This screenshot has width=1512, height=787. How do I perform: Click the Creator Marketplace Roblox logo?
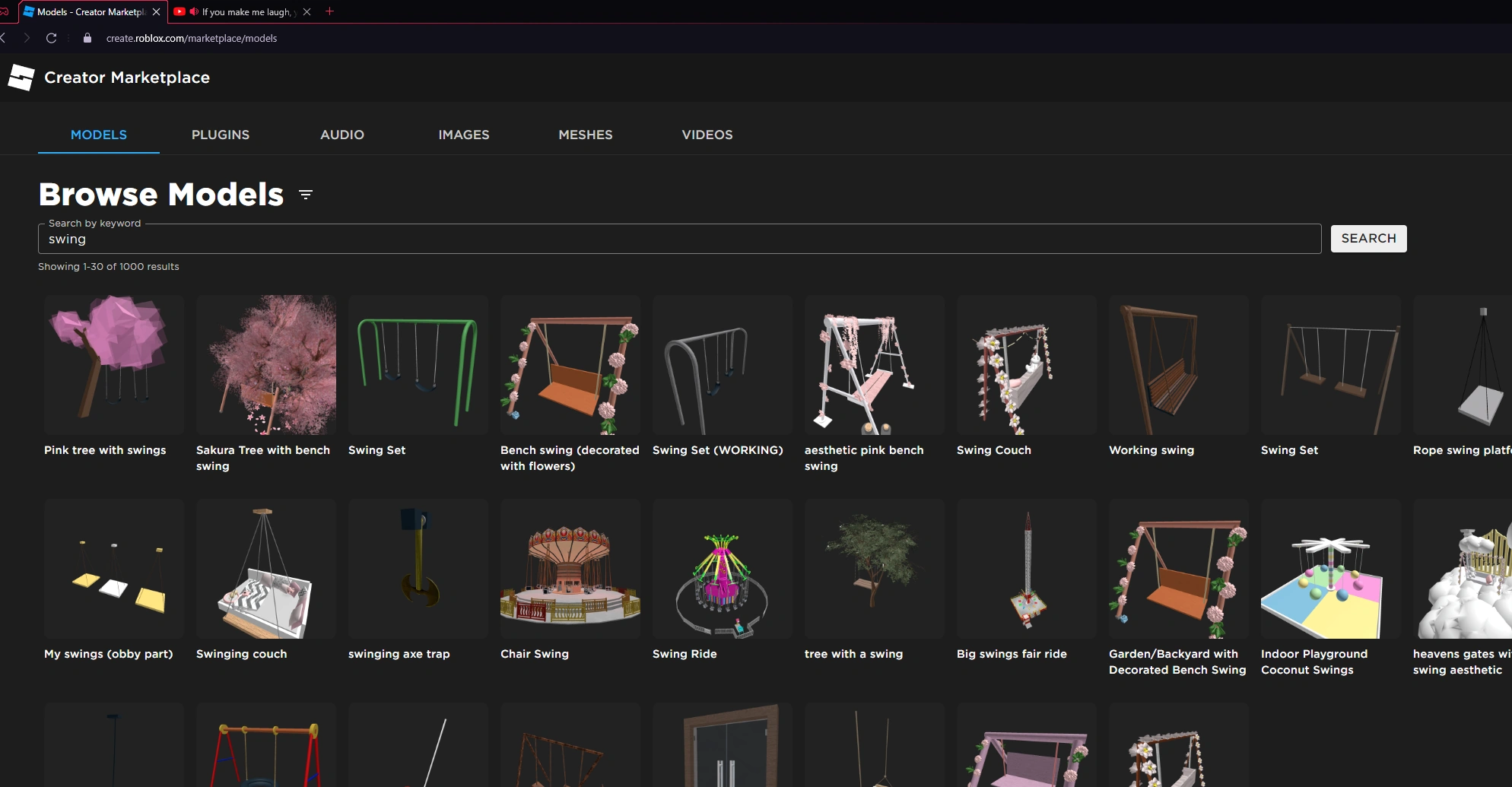(x=21, y=77)
